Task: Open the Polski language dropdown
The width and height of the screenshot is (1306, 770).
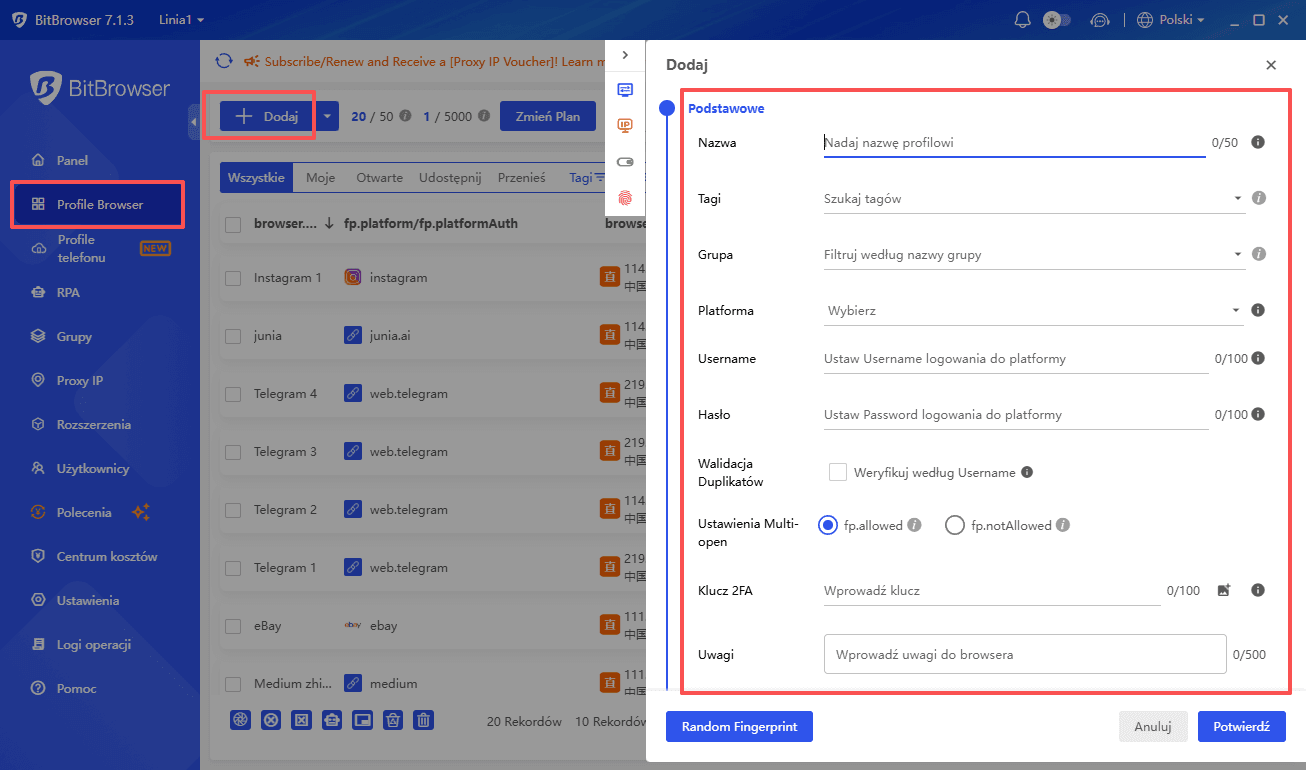Action: (1170, 20)
